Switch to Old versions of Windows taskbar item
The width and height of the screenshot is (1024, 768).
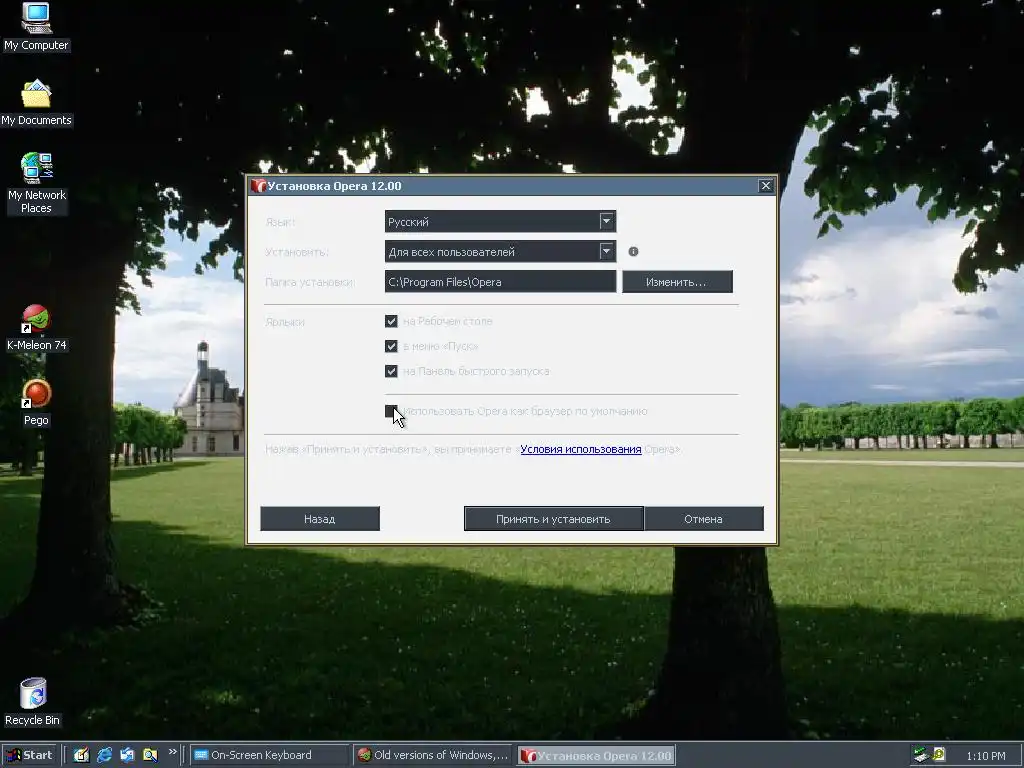point(434,755)
